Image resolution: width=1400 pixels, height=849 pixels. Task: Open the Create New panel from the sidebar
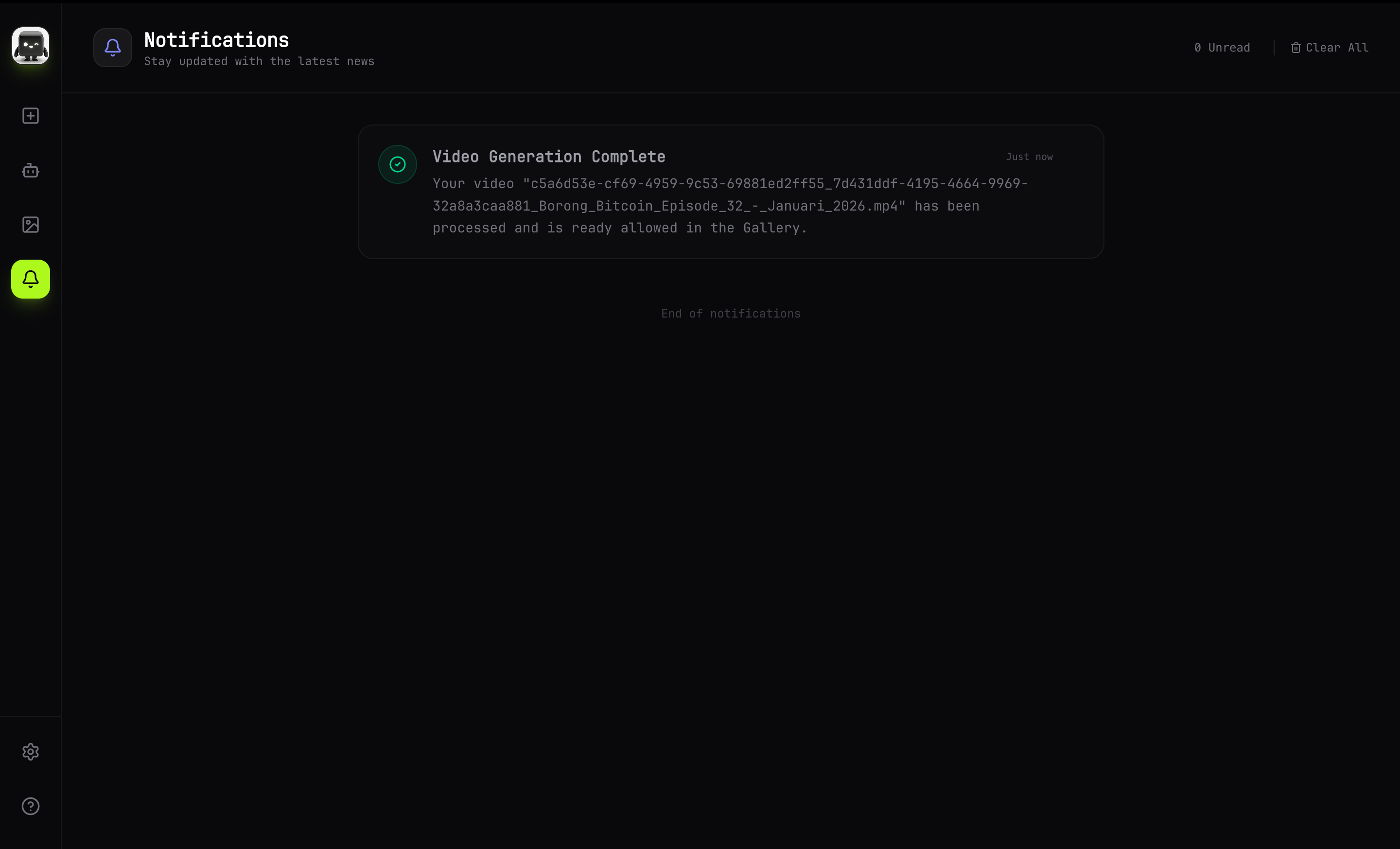pyautogui.click(x=30, y=116)
